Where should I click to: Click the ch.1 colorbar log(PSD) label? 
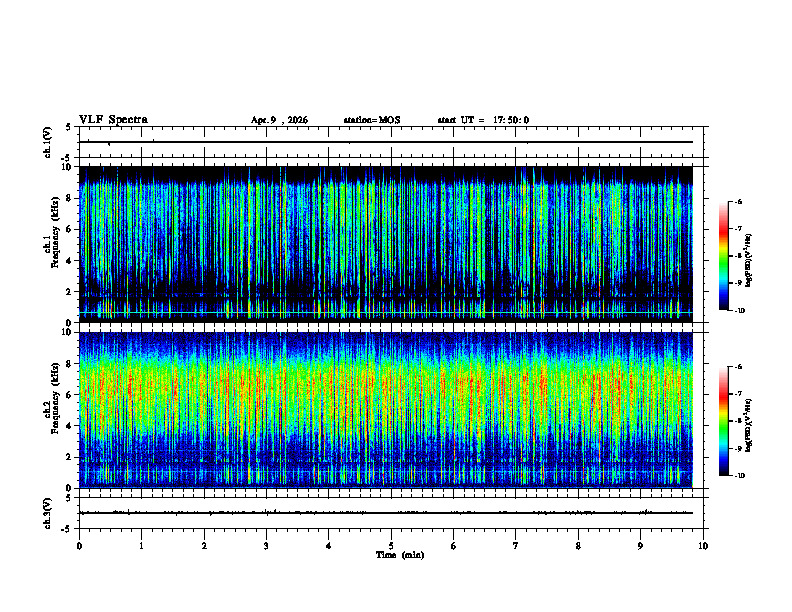(x=748, y=260)
